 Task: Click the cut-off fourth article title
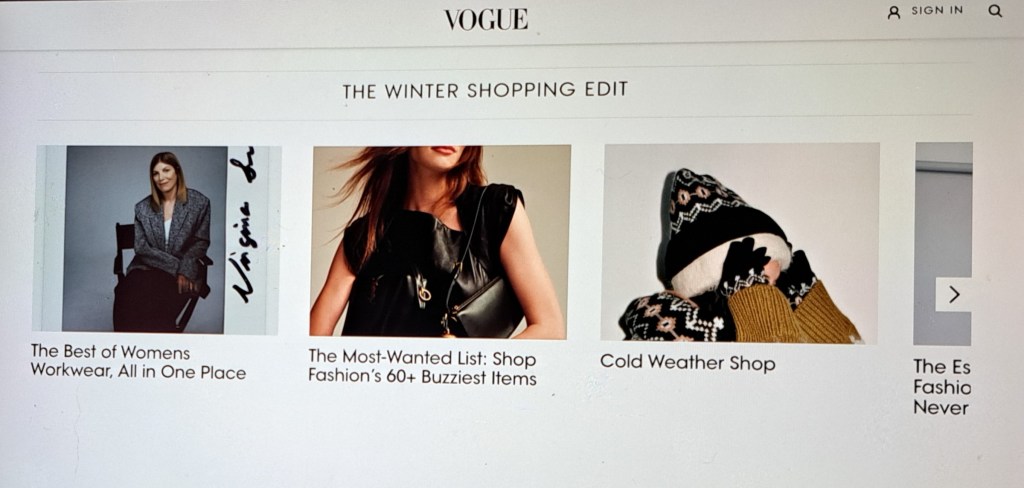pos(942,387)
